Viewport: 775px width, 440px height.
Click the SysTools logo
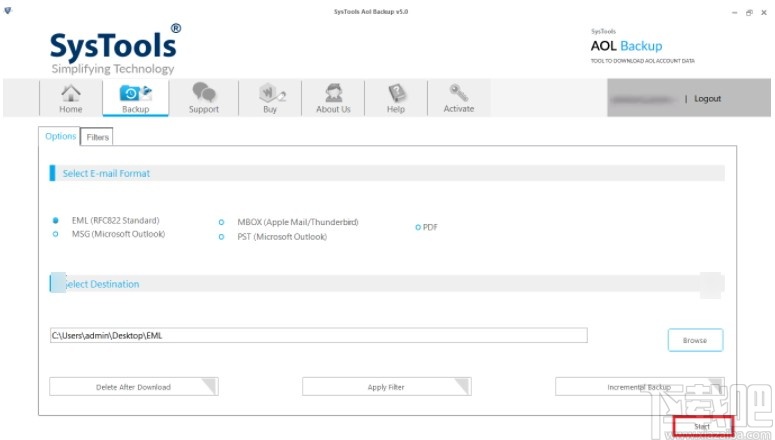(116, 49)
